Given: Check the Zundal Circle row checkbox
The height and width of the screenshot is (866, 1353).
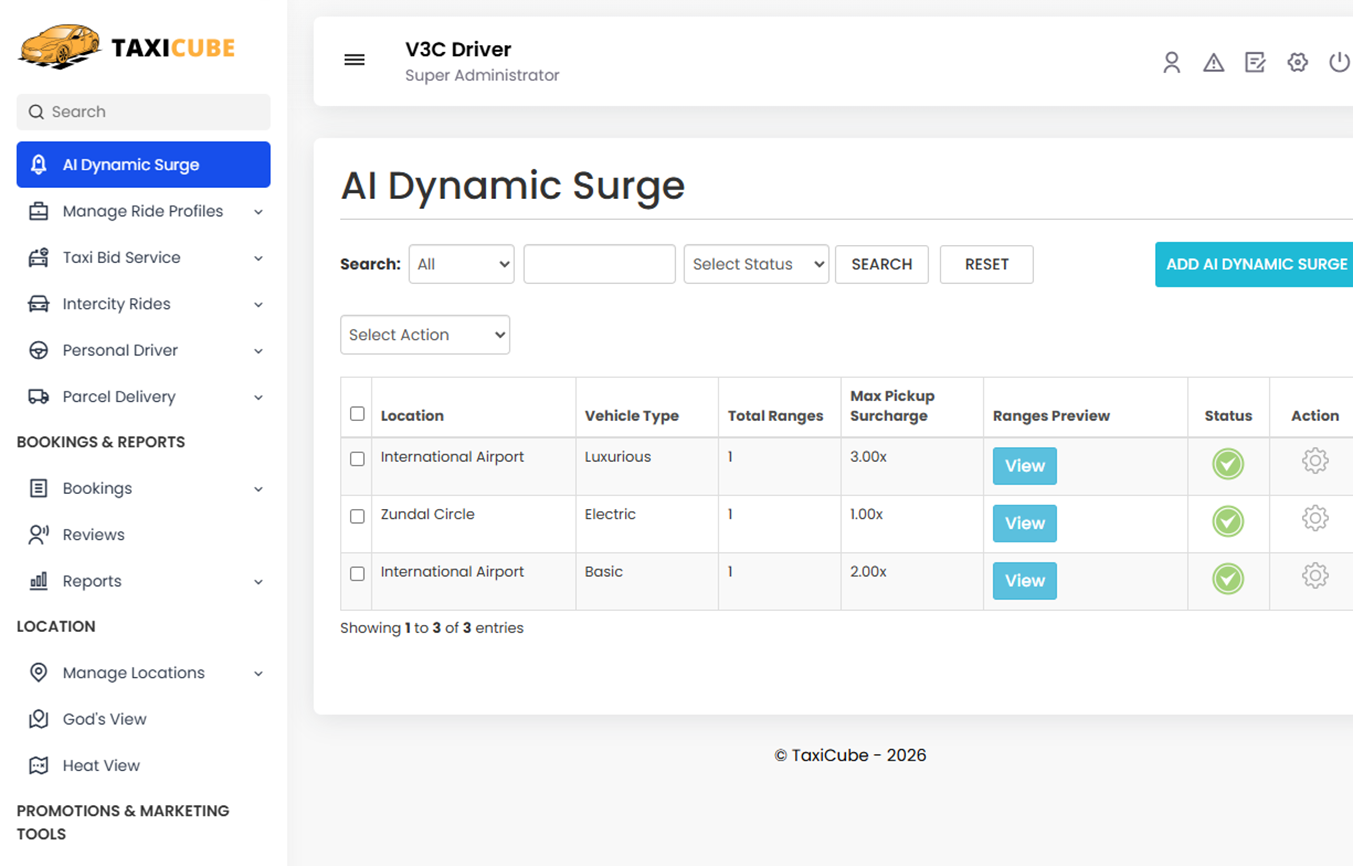Looking at the screenshot, I should point(357,516).
